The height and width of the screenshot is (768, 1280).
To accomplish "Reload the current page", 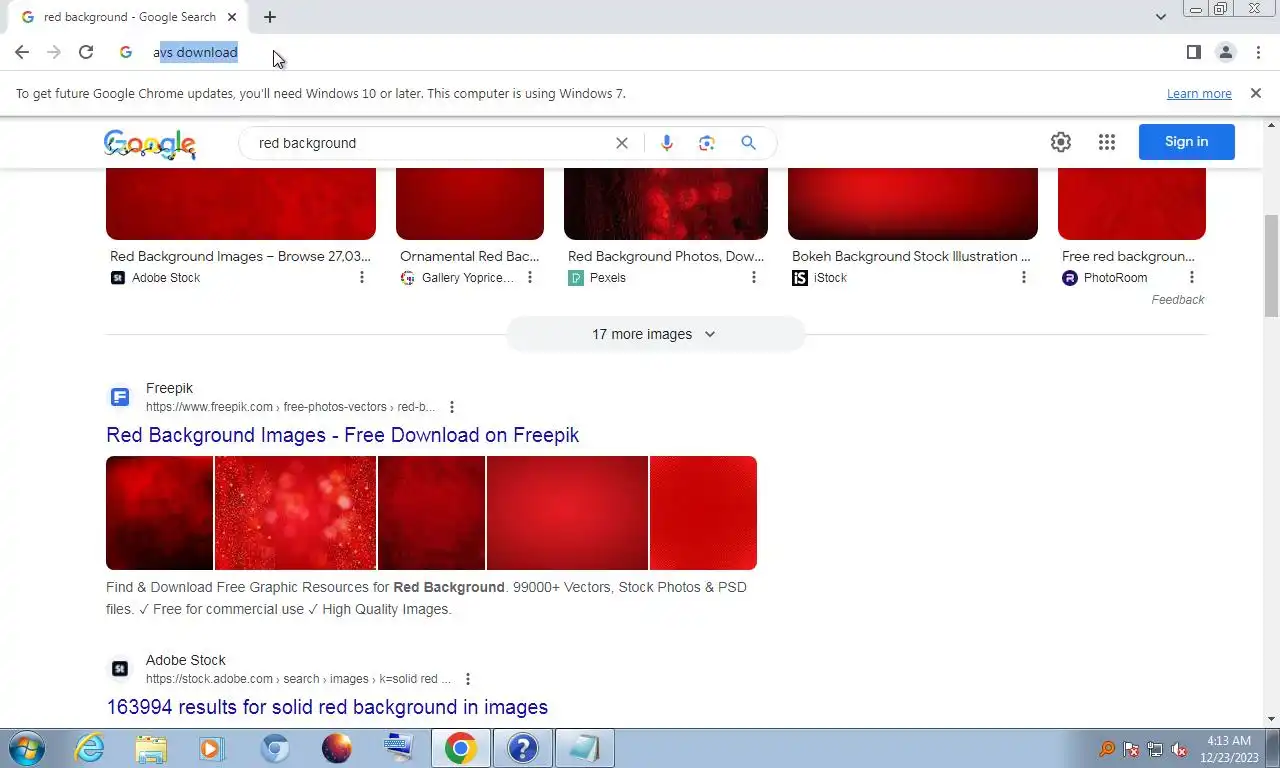I will (x=86, y=52).
